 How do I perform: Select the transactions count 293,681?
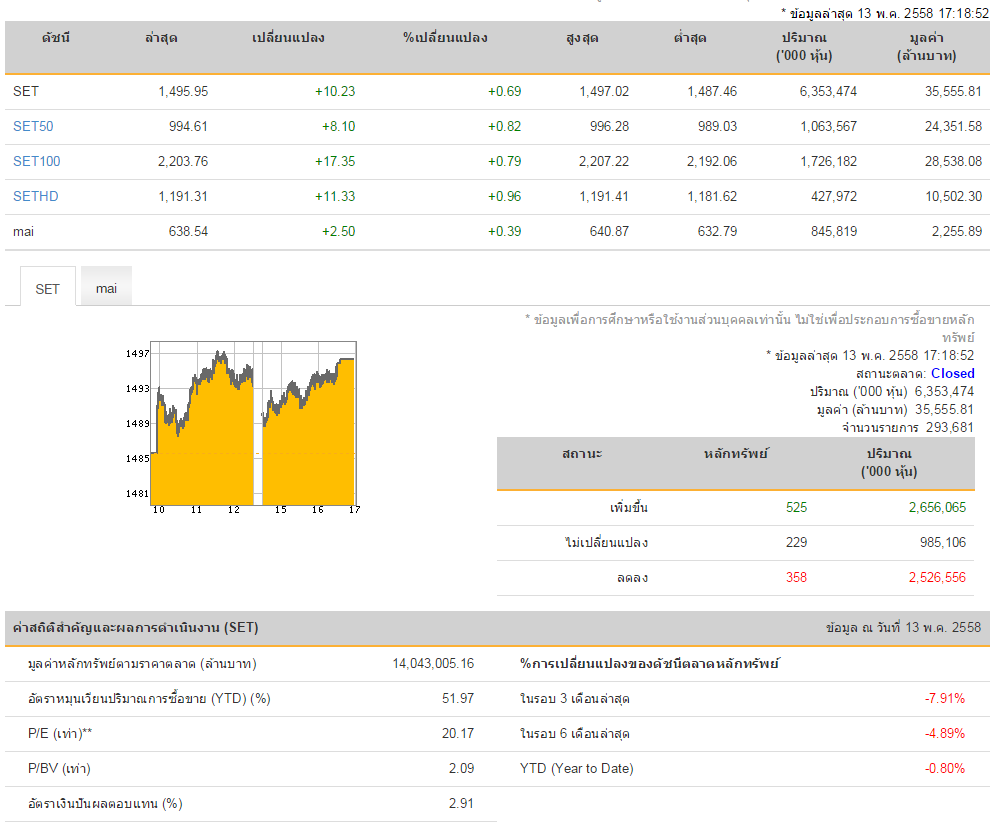[949, 427]
